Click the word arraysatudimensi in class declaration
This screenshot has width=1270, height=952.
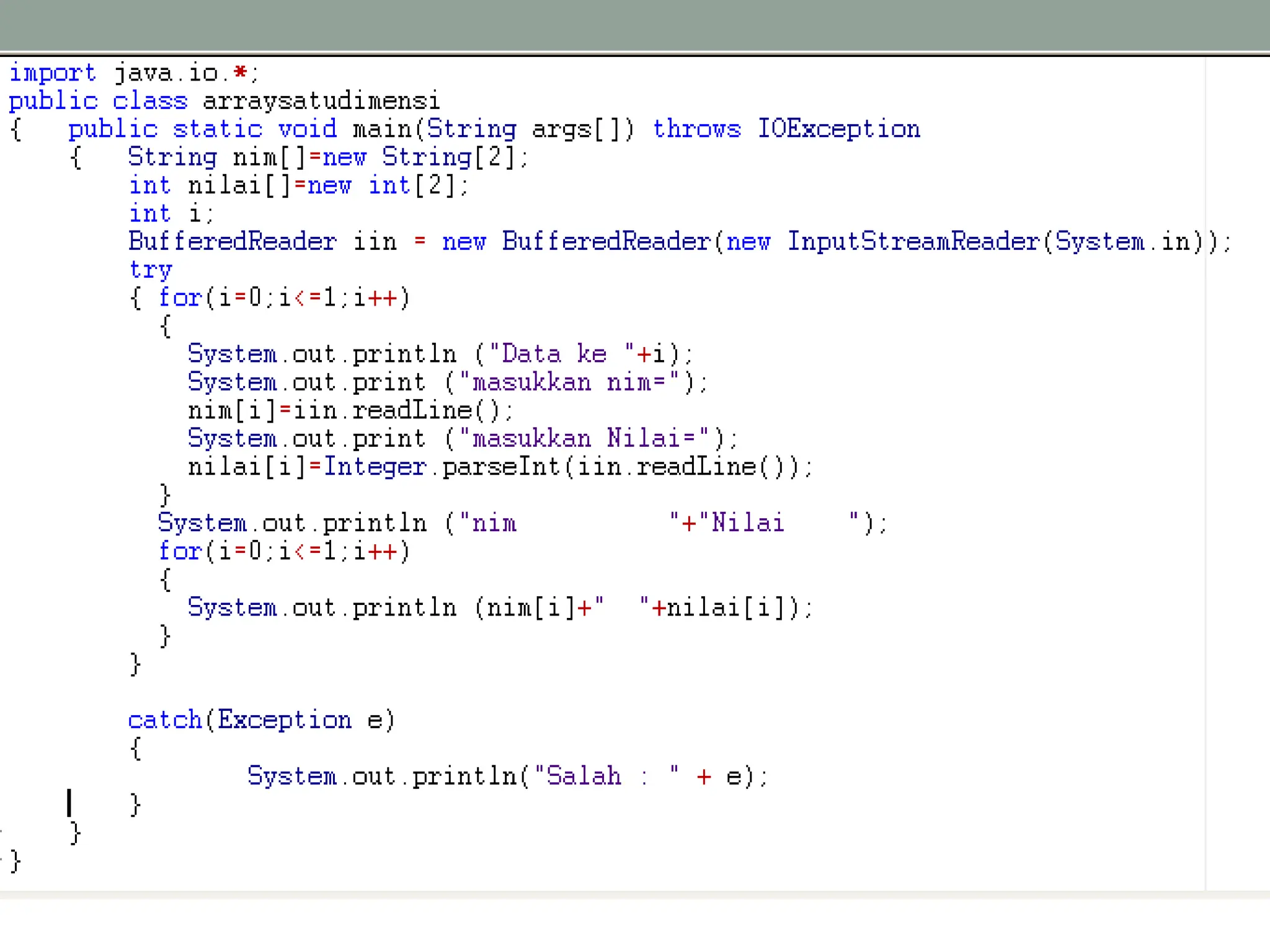click(321, 101)
